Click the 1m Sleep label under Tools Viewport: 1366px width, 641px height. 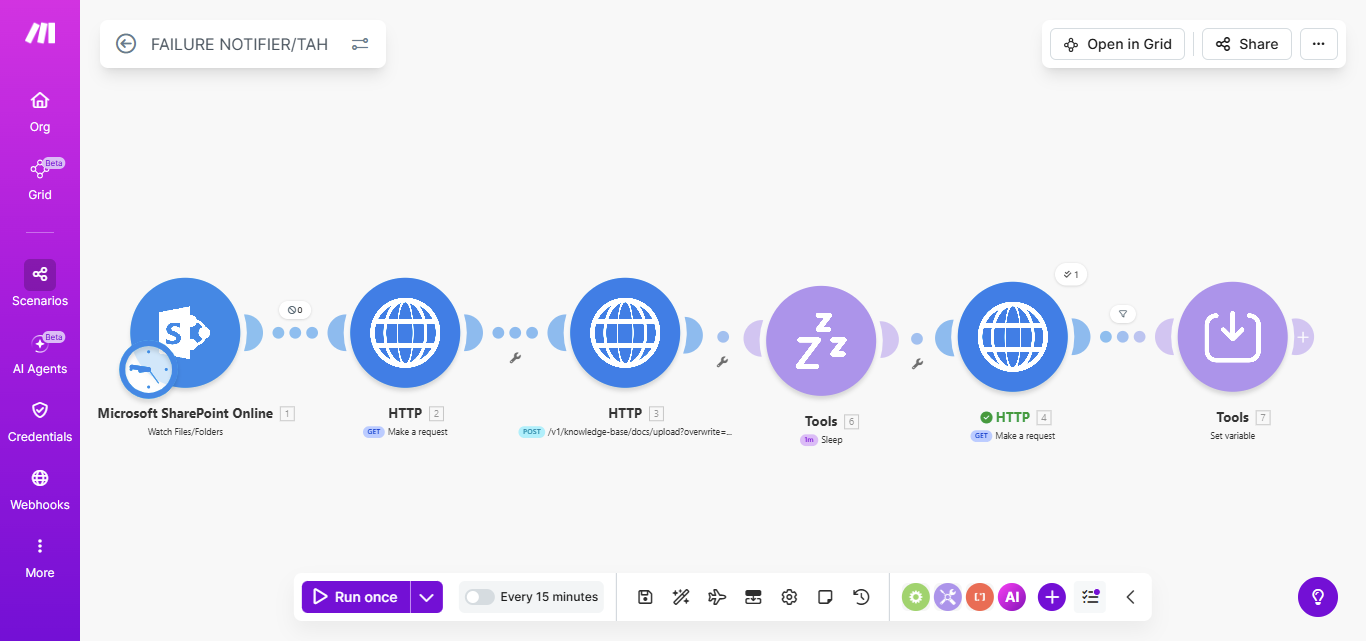click(x=821, y=439)
